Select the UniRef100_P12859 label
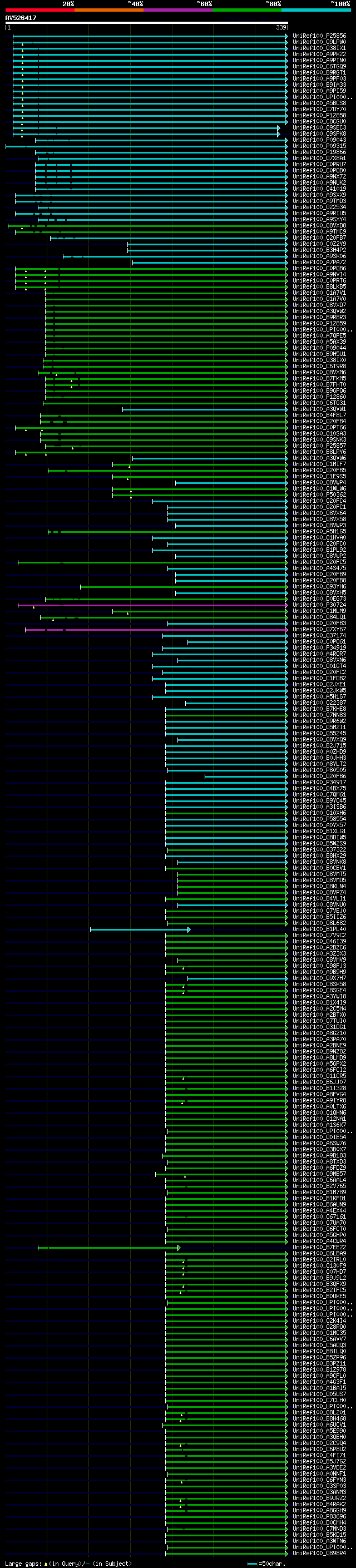This screenshot has width=356, height=1568. 319,323
